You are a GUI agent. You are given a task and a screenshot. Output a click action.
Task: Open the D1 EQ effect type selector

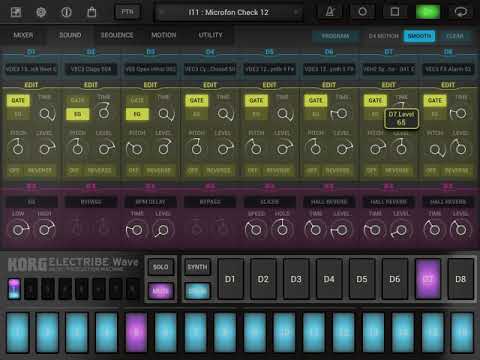pos(31,202)
